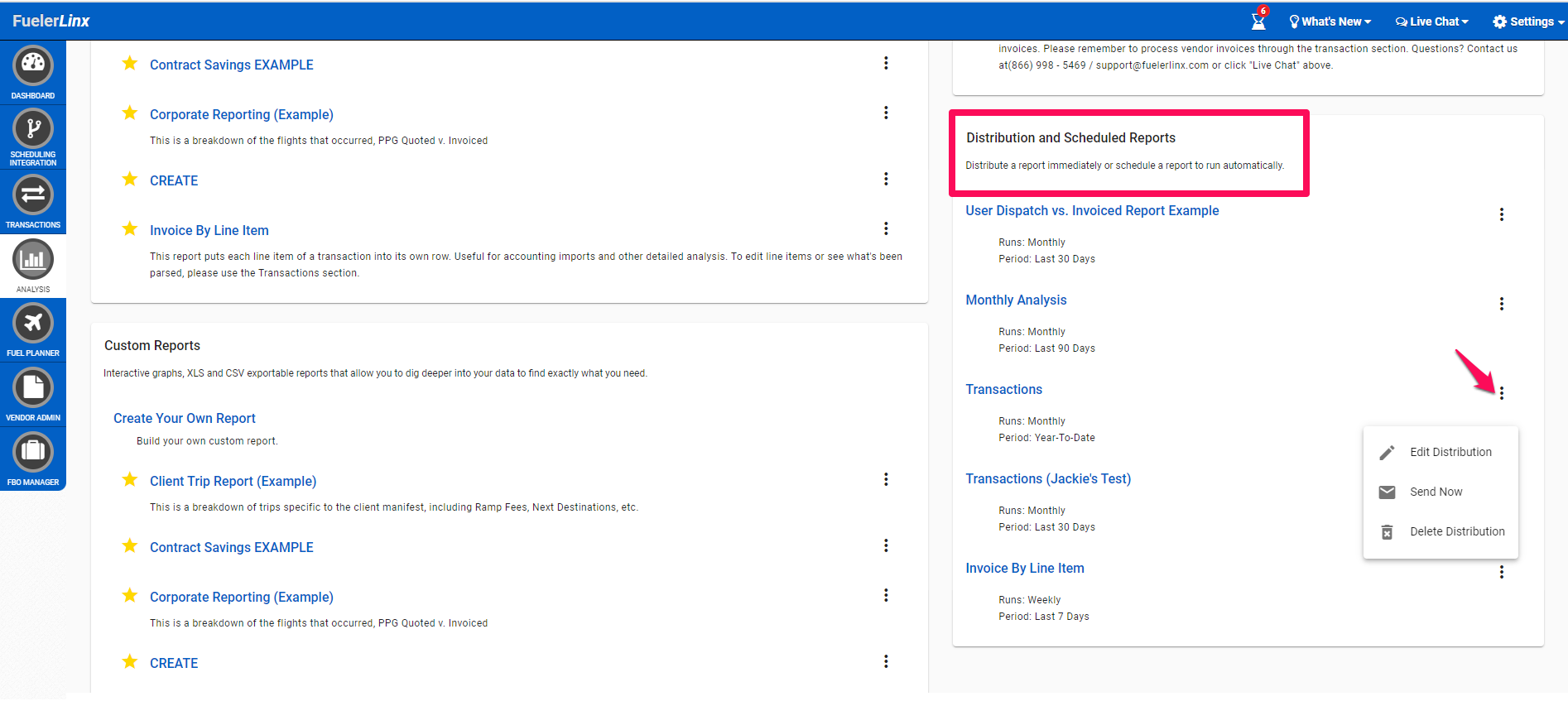Screen dimensions: 1568x706
Task: Open the Dashboard from the sidebar
Action: [x=33, y=72]
